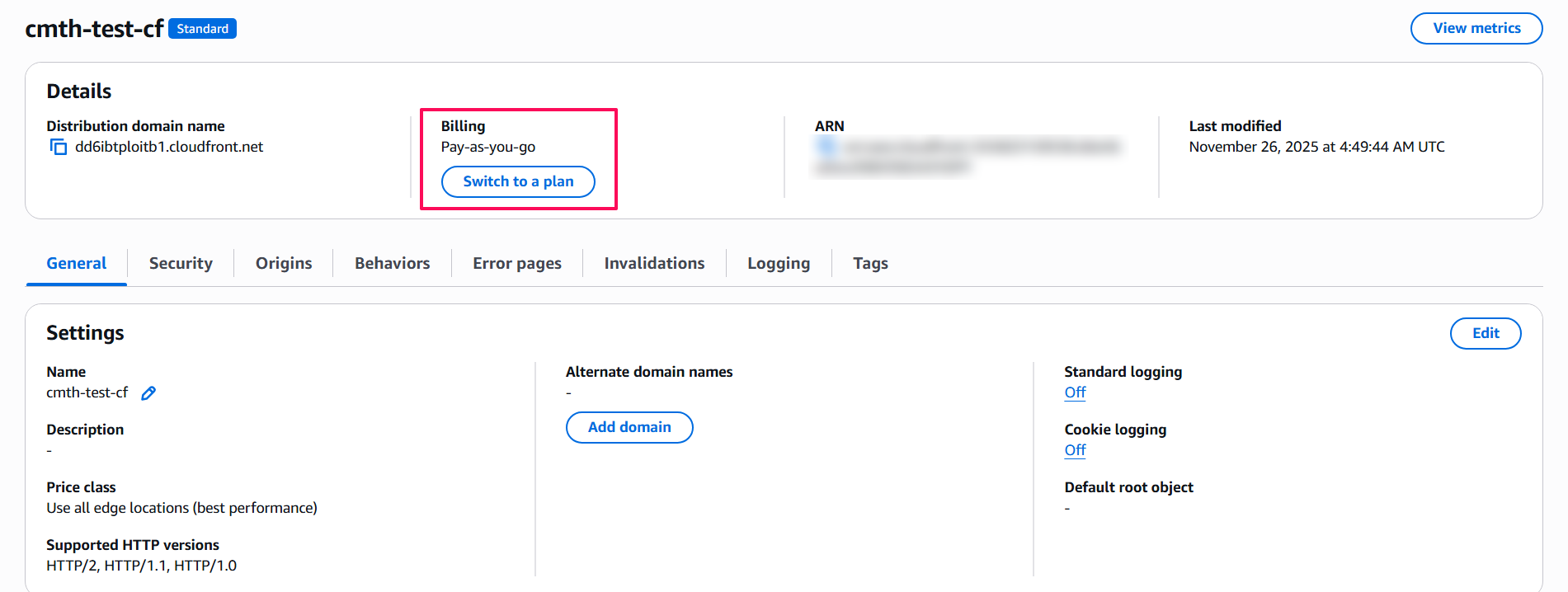The height and width of the screenshot is (592, 1568).
Task: Open the View metrics page
Action: click(1476, 28)
